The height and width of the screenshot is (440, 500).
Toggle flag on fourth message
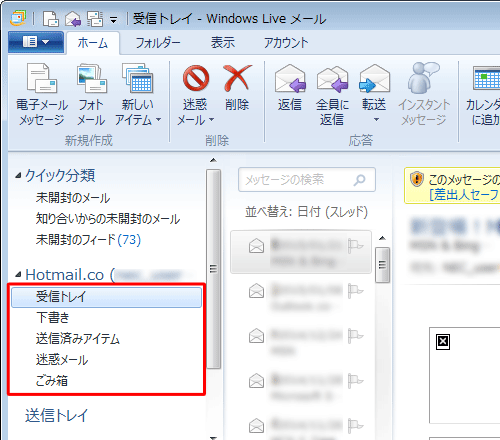click(x=355, y=381)
